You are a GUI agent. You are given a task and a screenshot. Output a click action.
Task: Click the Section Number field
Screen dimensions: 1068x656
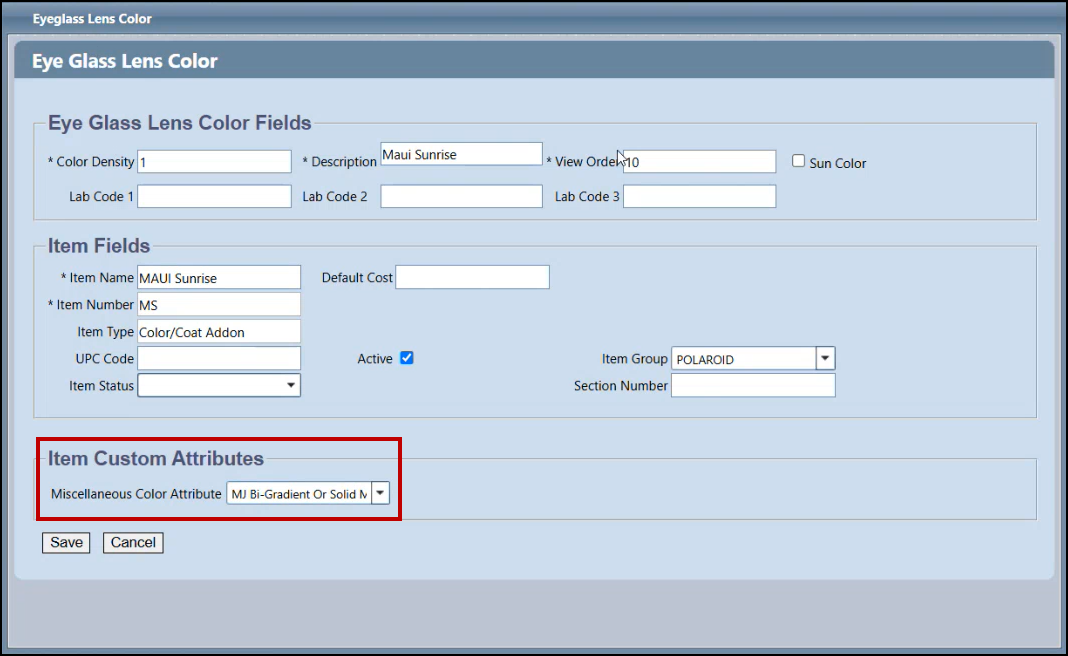click(x=752, y=385)
